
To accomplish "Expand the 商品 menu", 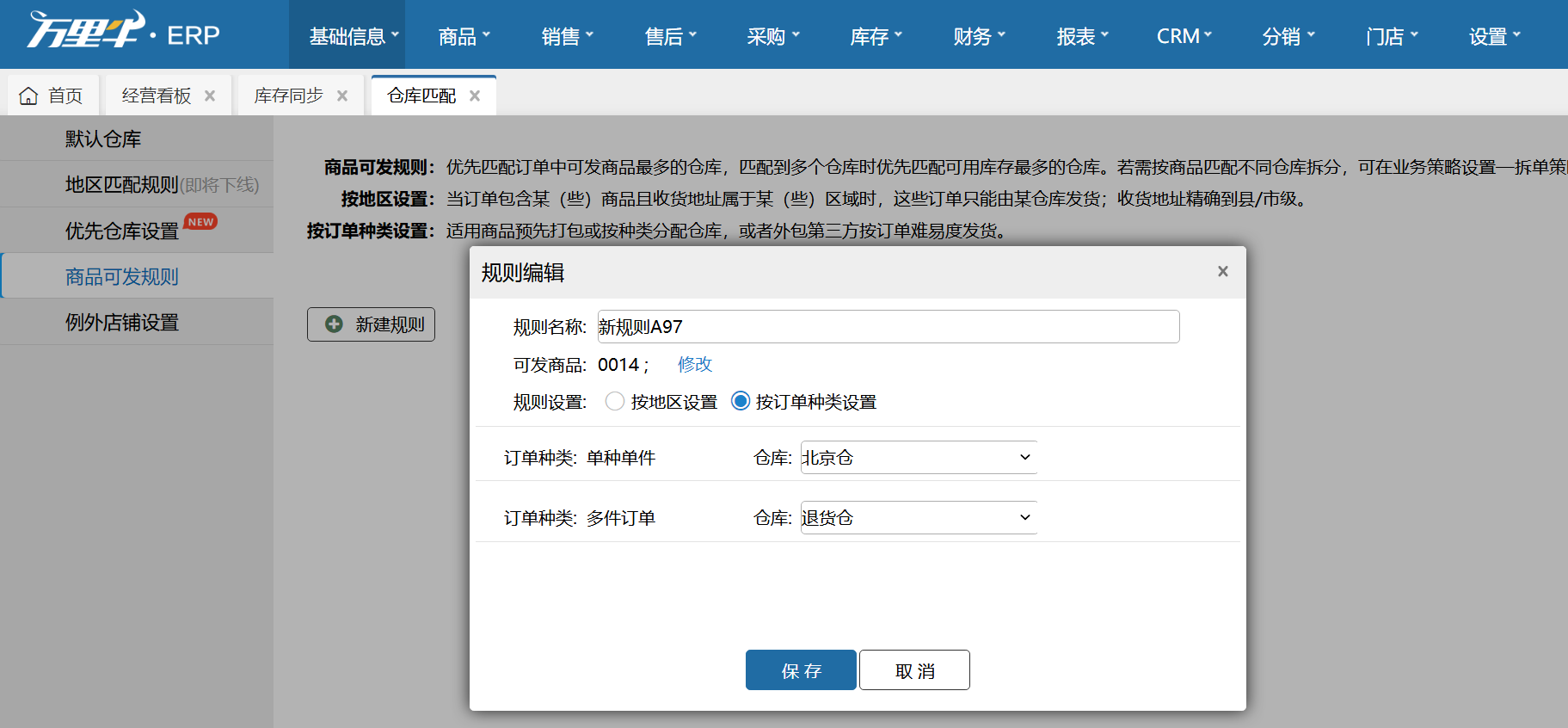I will 464,36.
